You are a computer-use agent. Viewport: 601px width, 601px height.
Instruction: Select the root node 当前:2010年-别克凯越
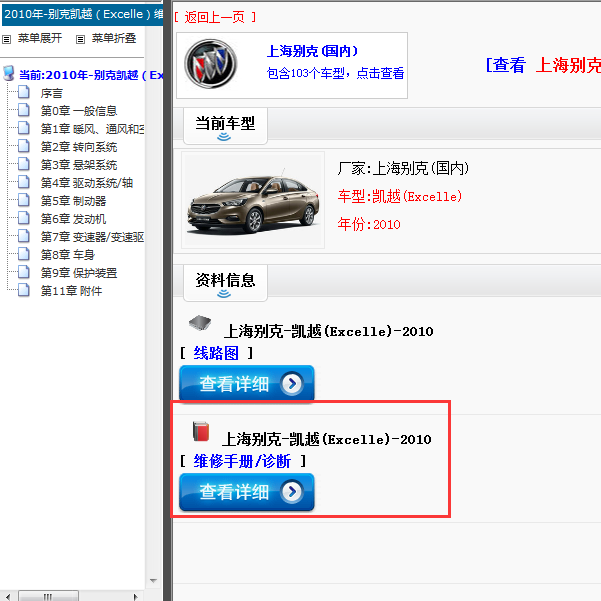[x=91, y=75]
